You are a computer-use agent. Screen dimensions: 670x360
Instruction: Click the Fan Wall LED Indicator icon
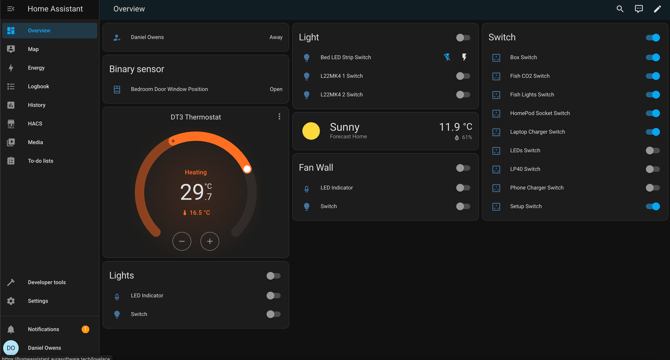[x=306, y=188]
